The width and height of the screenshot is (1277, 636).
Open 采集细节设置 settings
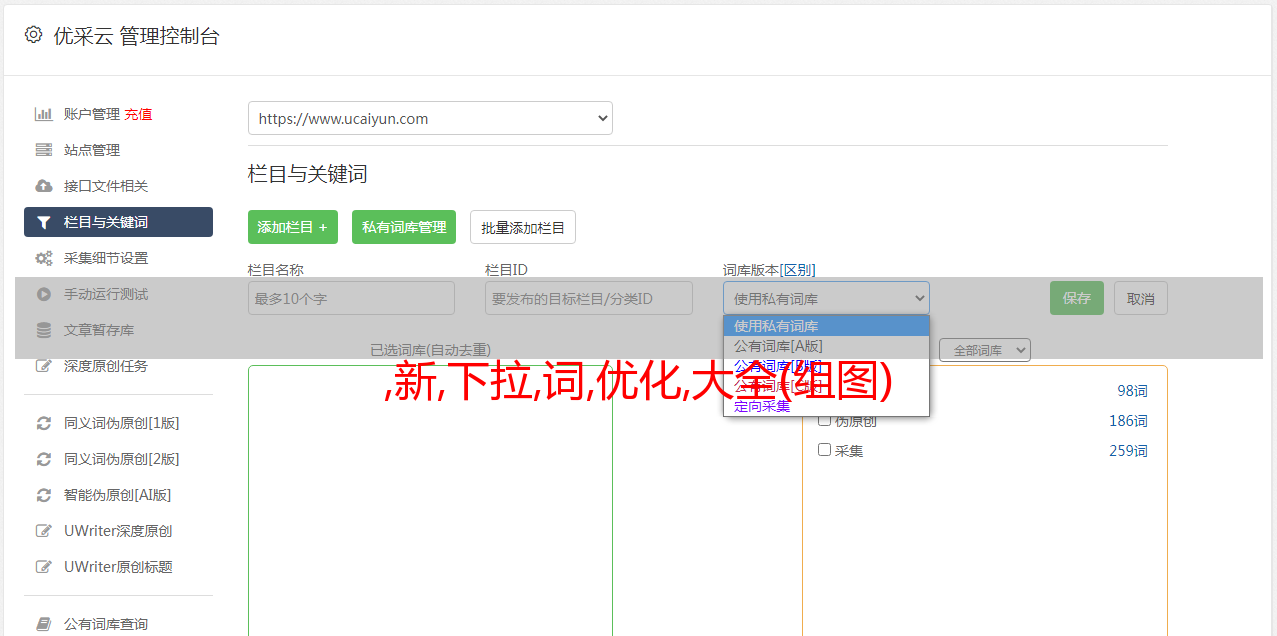(106, 258)
